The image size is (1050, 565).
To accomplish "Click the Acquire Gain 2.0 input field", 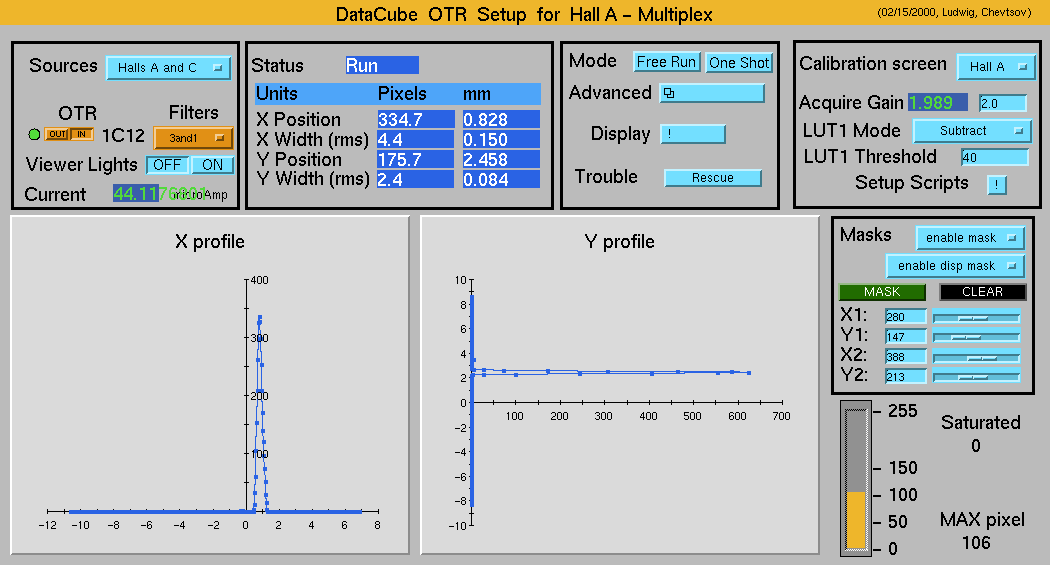I will (1002, 103).
